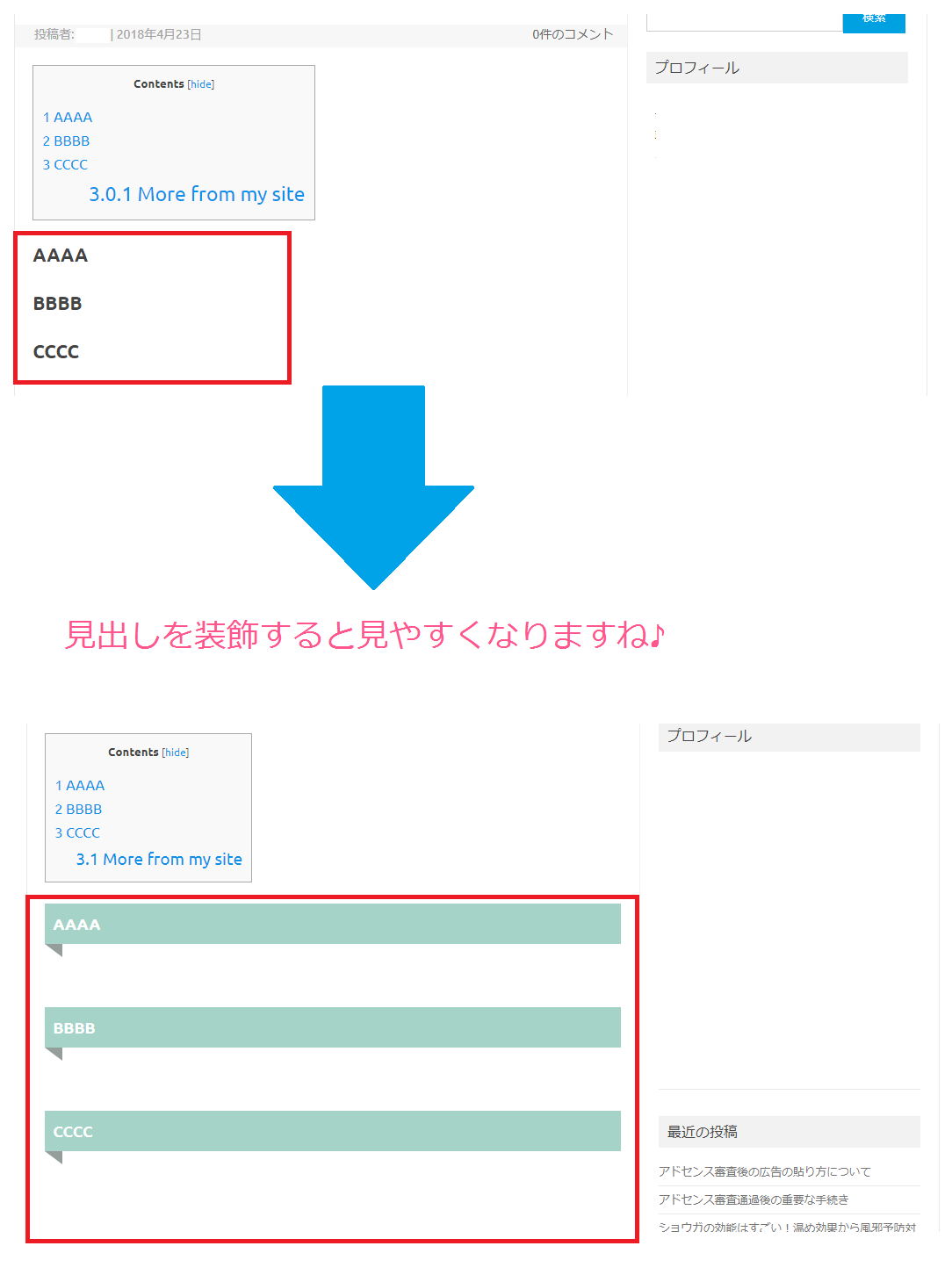This screenshot has width=952, height=1282.
Task: Click 3.1 More from my site link
Action: pyautogui.click(x=159, y=859)
